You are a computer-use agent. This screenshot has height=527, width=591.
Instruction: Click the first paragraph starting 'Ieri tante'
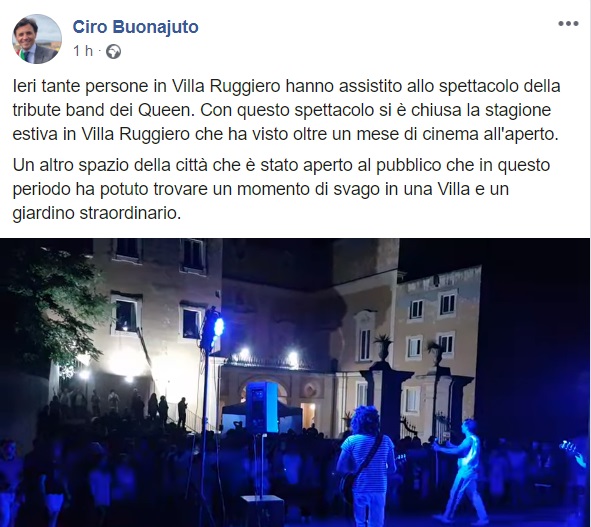click(x=286, y=110)
